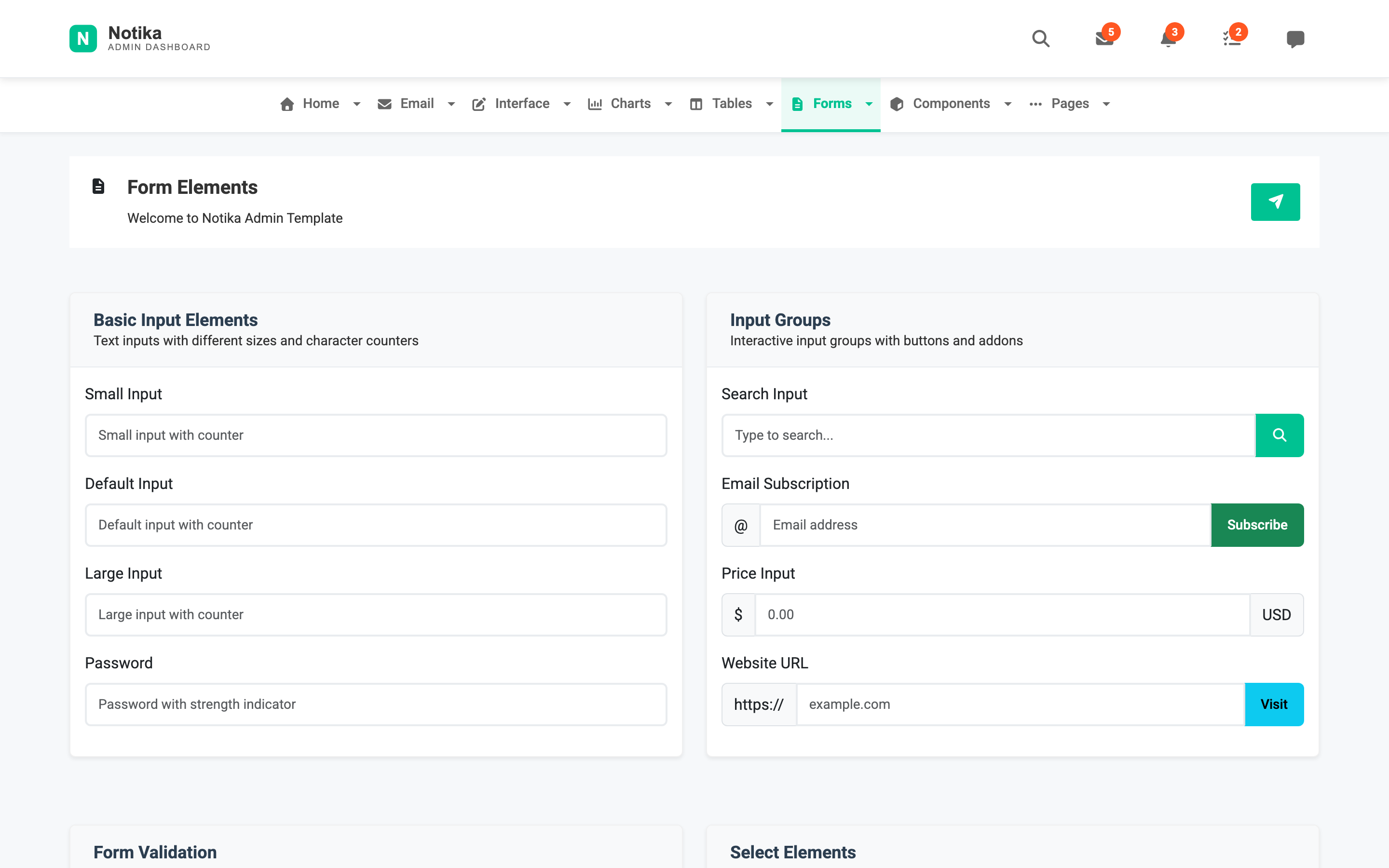The image size is (1389, 868).
Task: Expand the Charts dropdown arrow
Action: coord(668,104)
